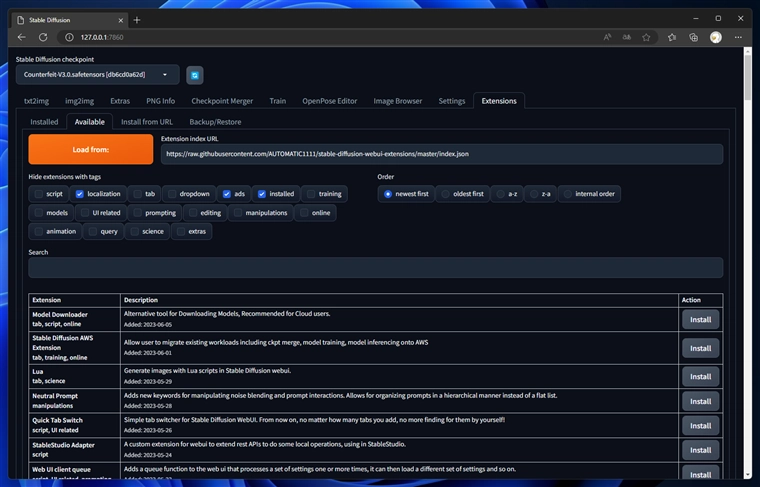The image size is (760, 487).
Task: Switch to the txt2img tab
Action: pyautogui.click(x=36, y=101)
